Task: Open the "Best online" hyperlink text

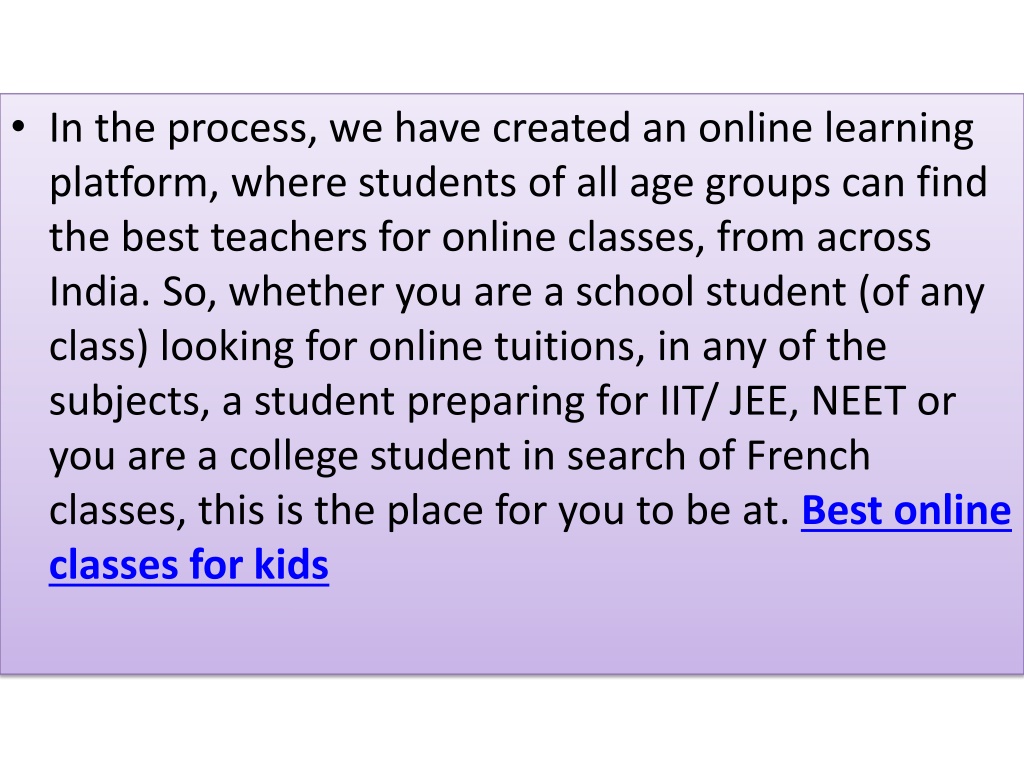Action: (906, 510)
